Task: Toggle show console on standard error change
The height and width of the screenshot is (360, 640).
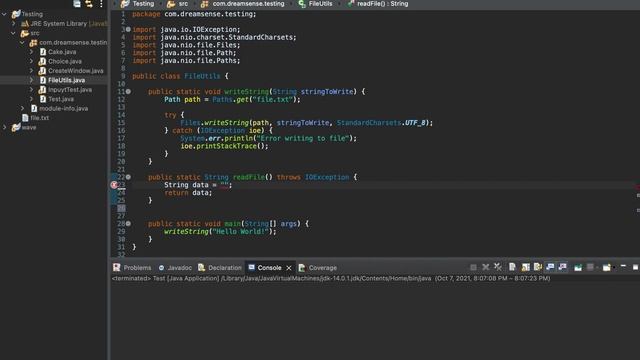Action: pyautogui.click(x=562, y=267)
